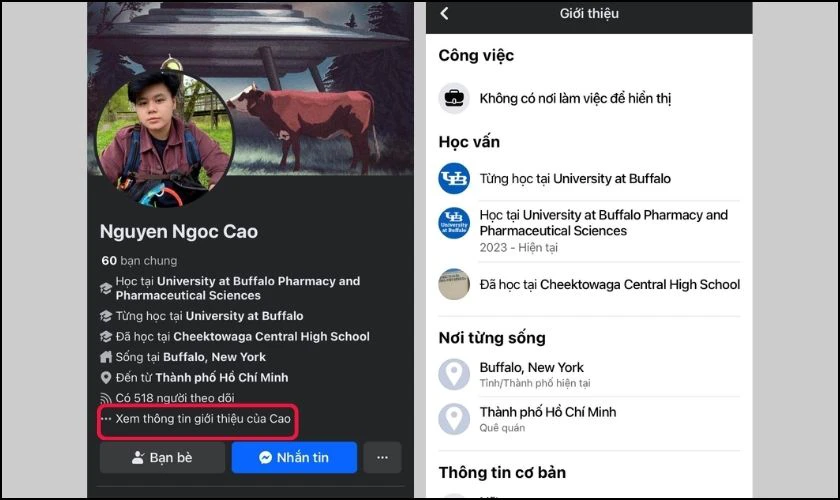Click Từng học tại University at Buffalo on profile
This screenshot has width=840, height=500.
[209, 316]
